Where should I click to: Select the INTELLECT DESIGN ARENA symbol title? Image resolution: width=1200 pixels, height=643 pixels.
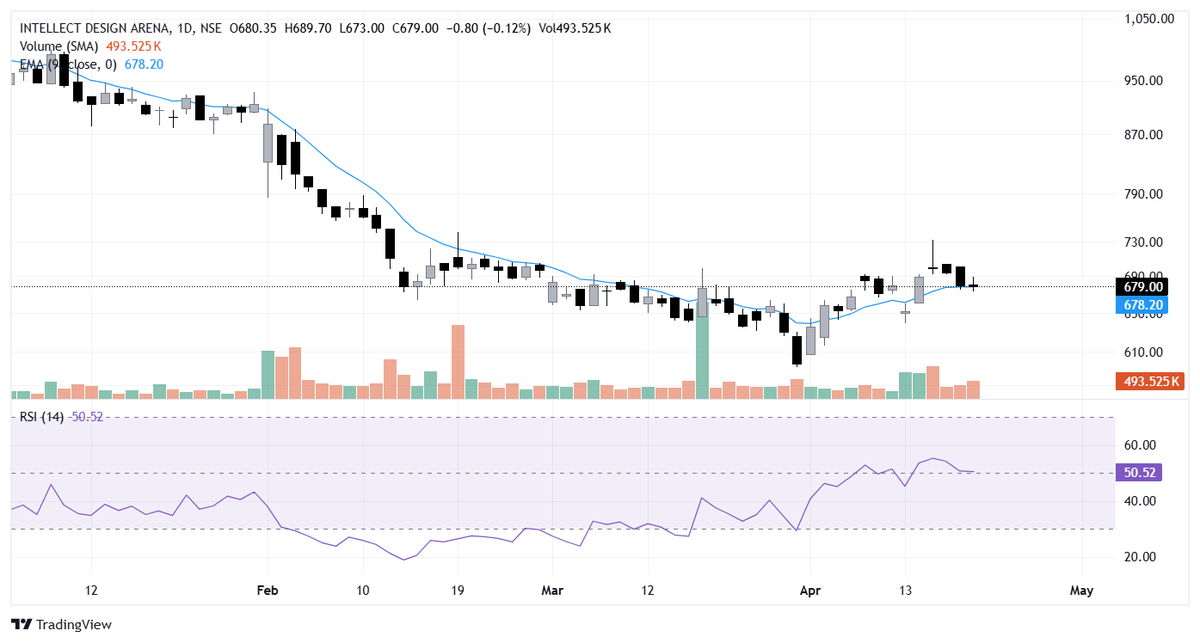[95, 28]
